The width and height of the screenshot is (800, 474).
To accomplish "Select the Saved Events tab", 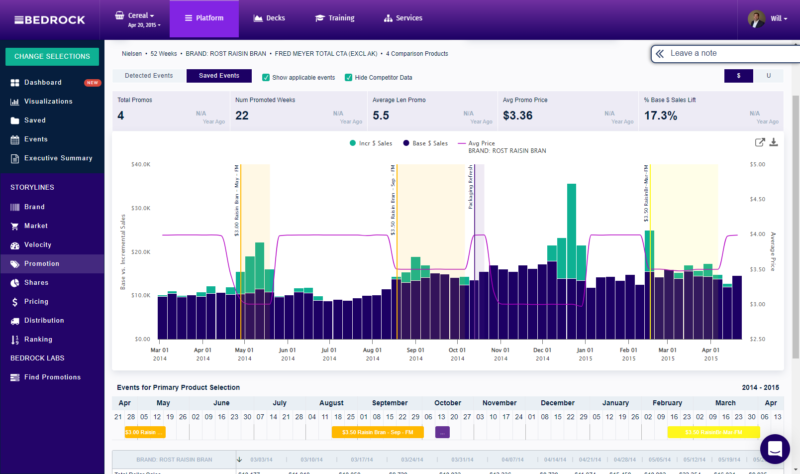I will (x=219, y=76).
